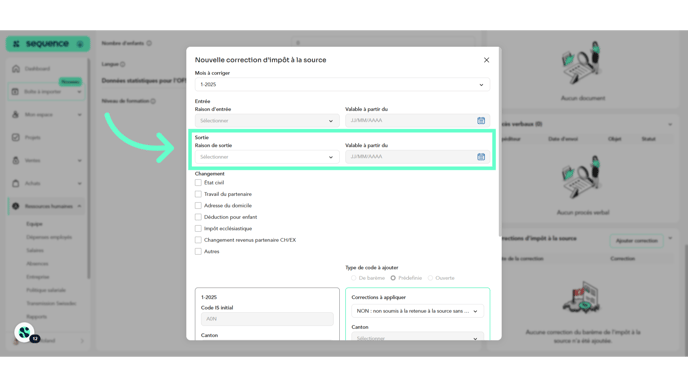
Task: Select the Prédéfinie radio option
Action: (x=393, y=278)
